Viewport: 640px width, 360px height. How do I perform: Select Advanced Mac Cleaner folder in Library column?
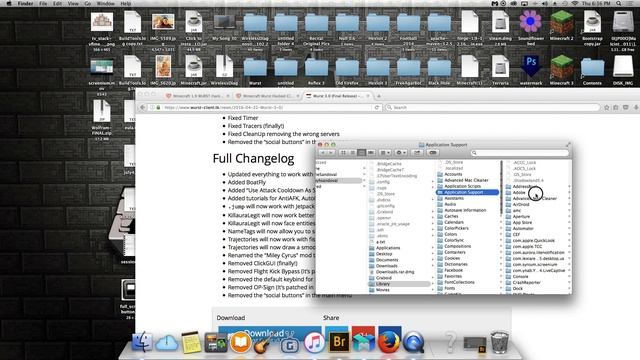click(466, 180)
